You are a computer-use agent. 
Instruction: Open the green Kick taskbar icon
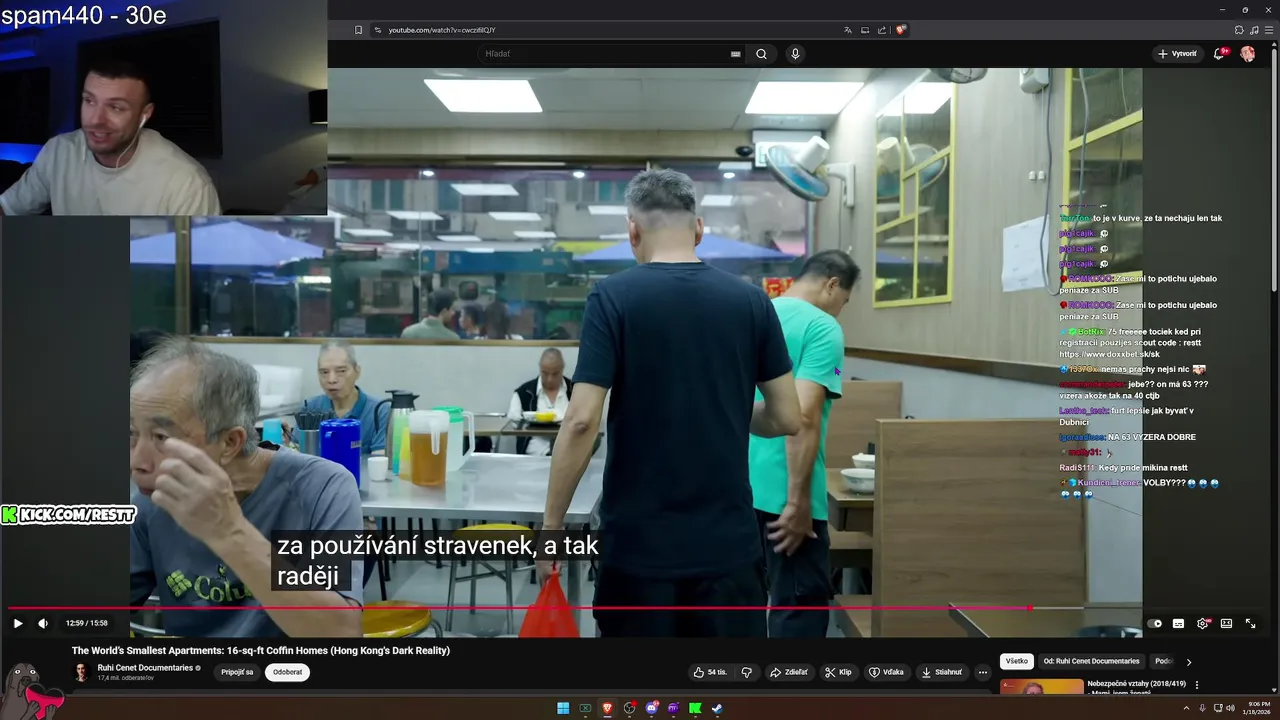(x=695, y=708)
